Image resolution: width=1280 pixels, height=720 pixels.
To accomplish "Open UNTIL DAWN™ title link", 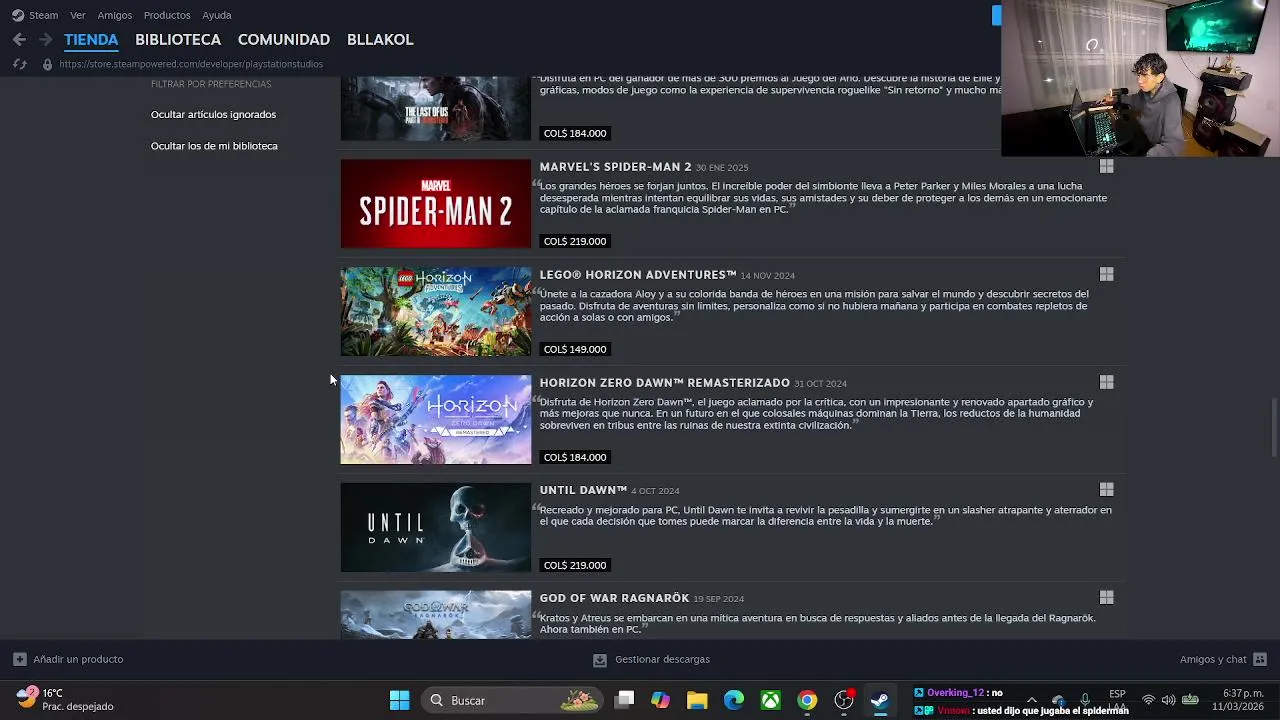I will 583,490.
